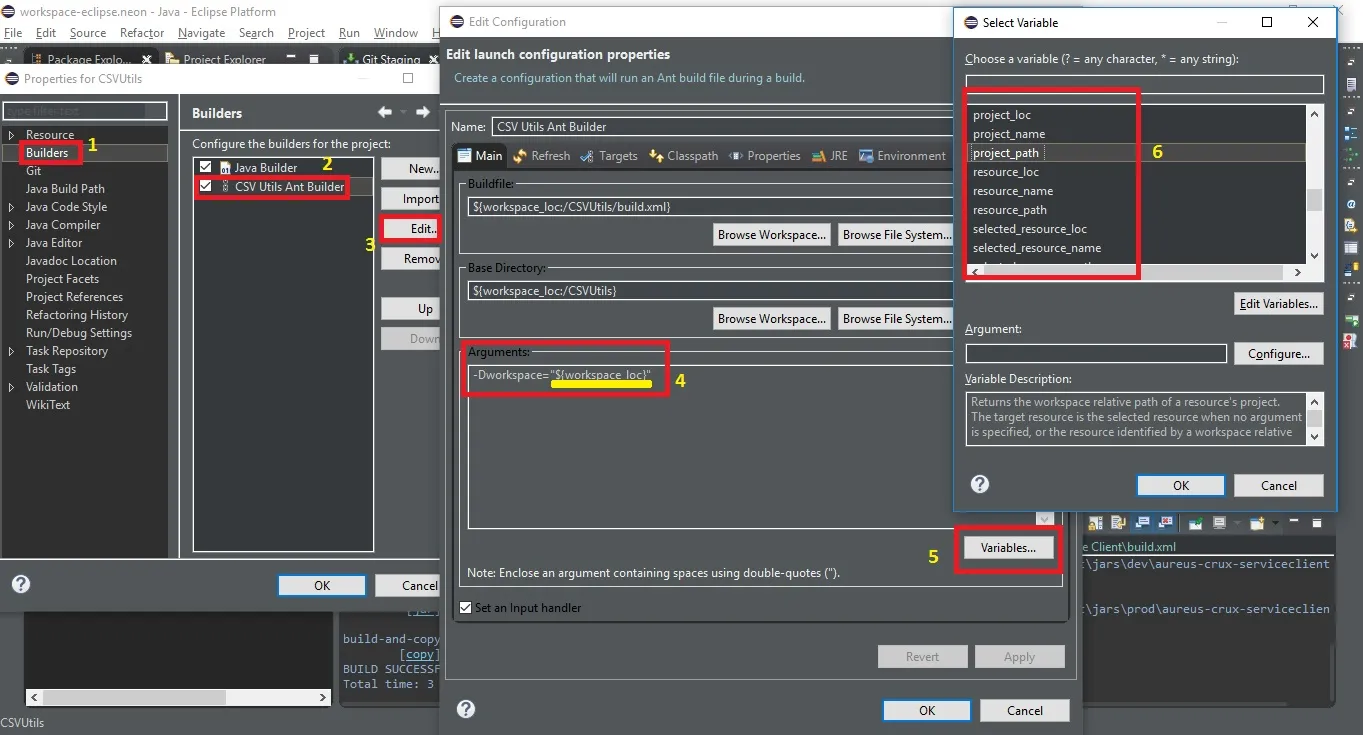
Task: Open the Source menu
Action: pos(88,33)
